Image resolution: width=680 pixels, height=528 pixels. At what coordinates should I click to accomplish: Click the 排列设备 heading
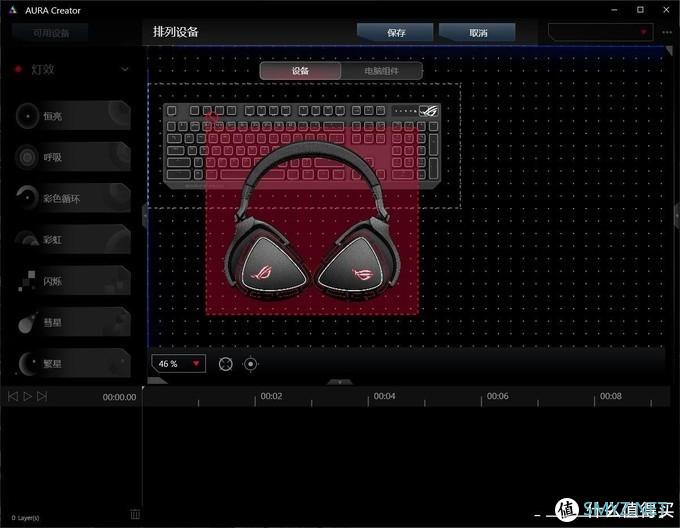pyautogui.click(x=176, y=32)
